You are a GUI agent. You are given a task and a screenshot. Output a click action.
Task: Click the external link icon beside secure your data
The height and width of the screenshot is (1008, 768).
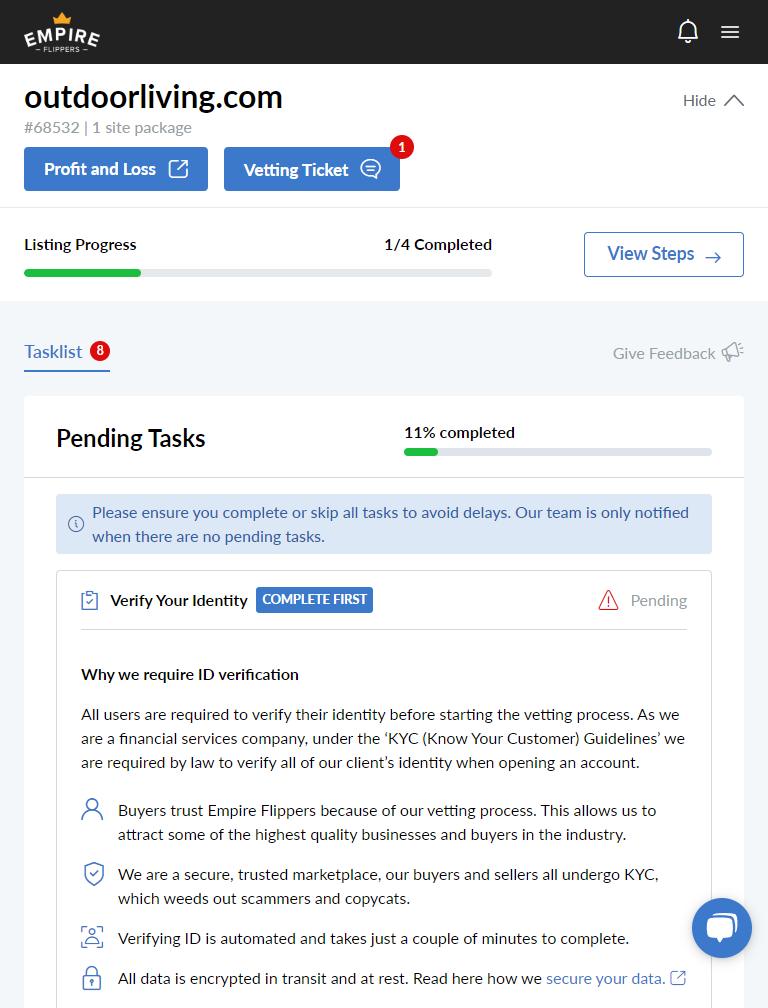click(x=678, y=978)
